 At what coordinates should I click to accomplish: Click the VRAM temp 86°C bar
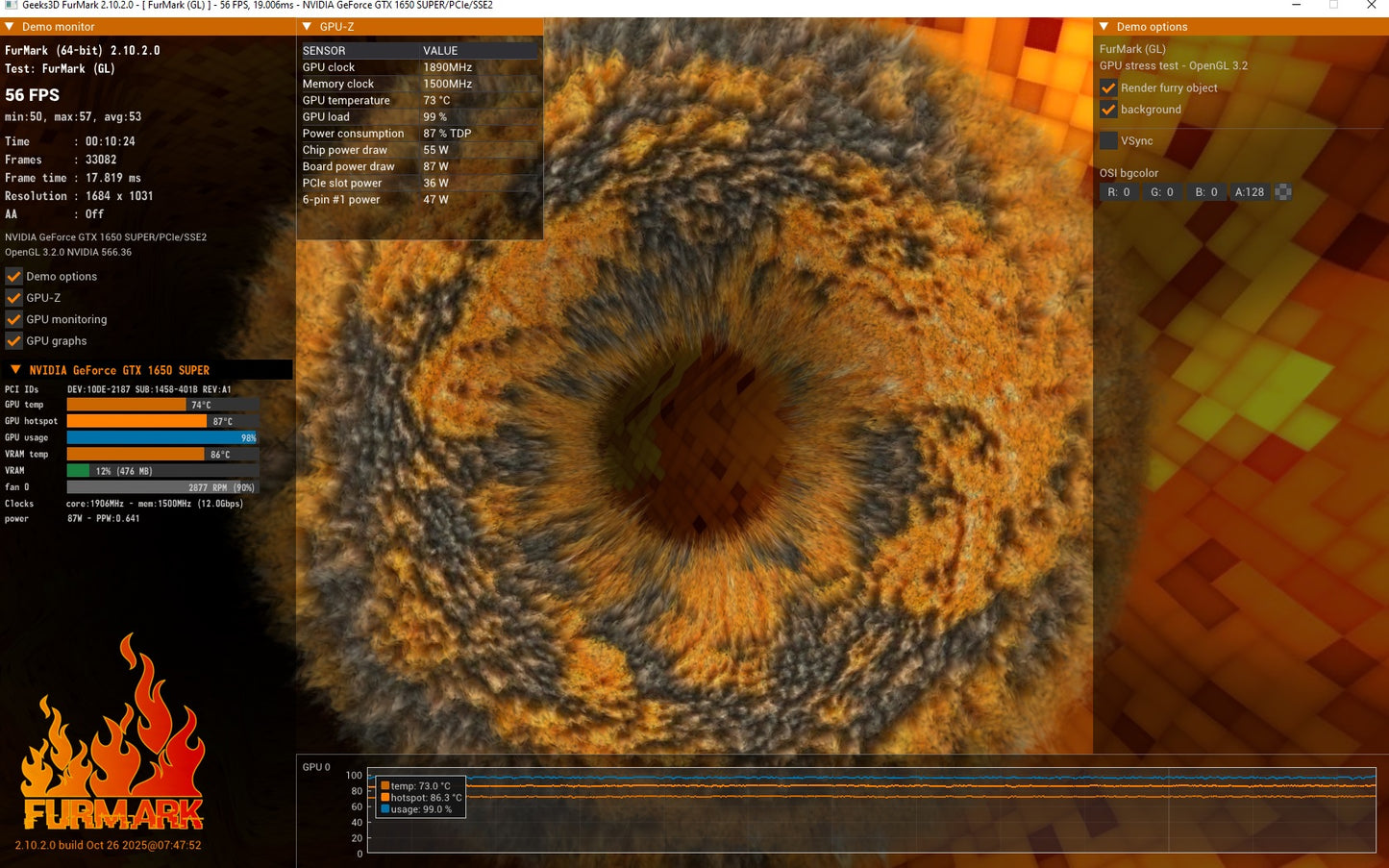pos(162,454)
